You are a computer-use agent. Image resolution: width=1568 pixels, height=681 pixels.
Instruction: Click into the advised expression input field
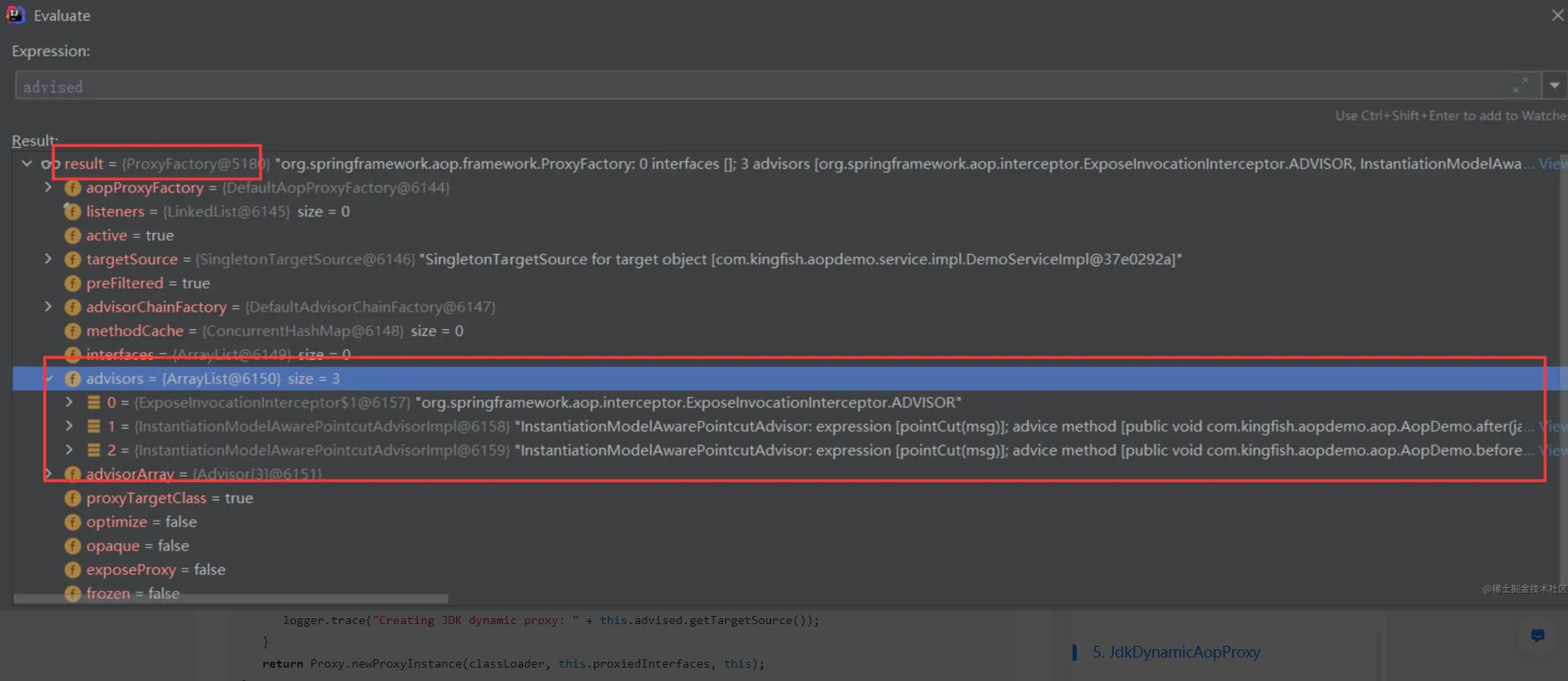[x=752, y=86]
